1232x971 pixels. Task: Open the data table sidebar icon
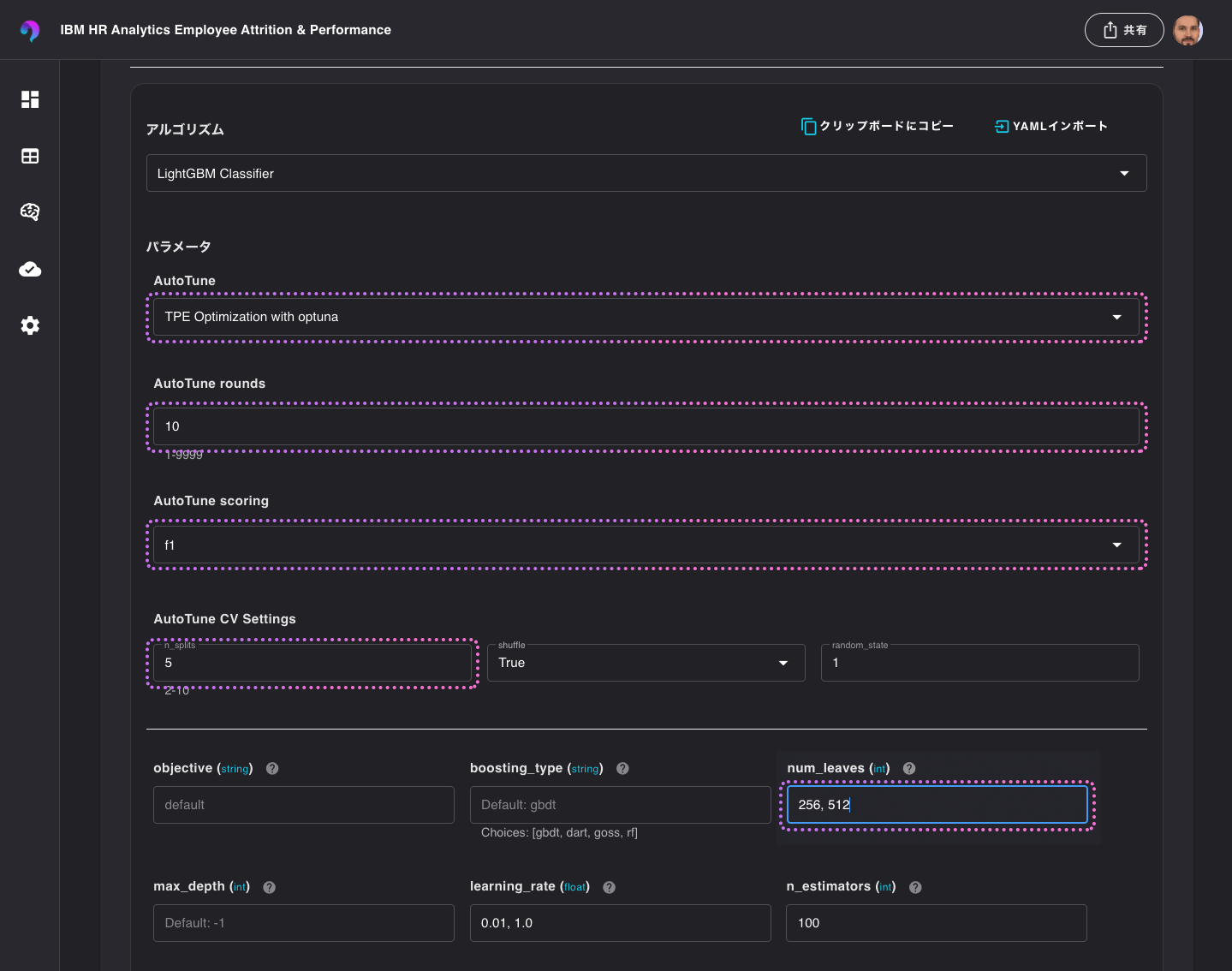point(30,156)
